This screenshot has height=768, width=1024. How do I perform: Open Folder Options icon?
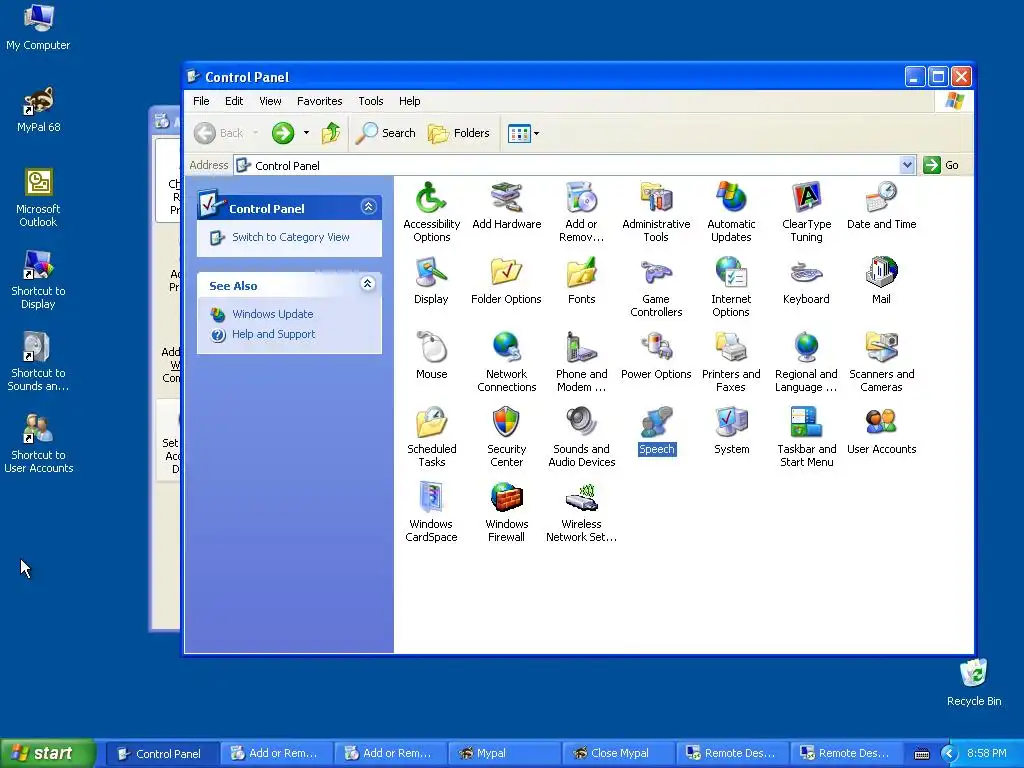coord(506,280)
